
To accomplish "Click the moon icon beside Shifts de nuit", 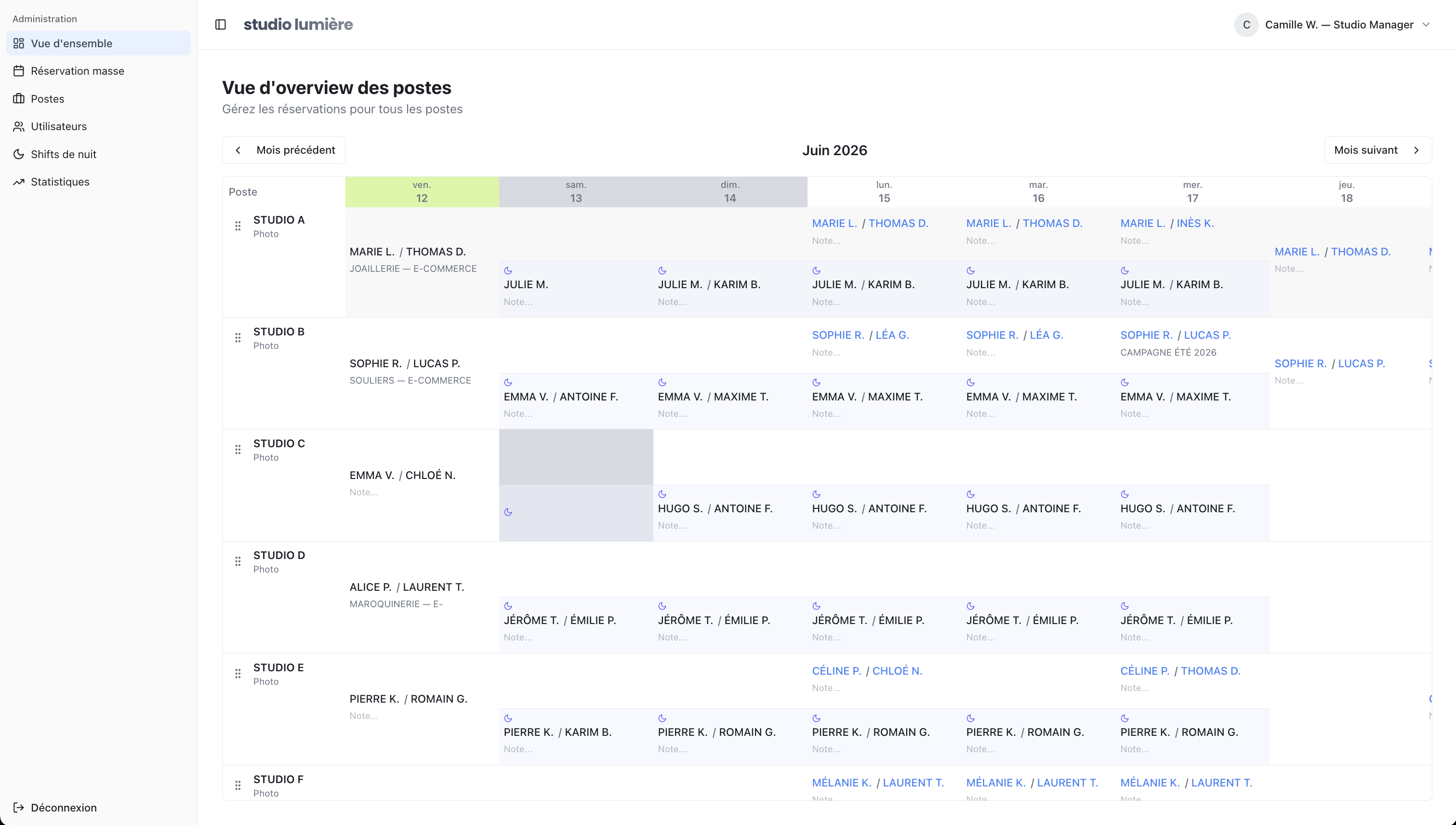I will [x=19, y=154].
